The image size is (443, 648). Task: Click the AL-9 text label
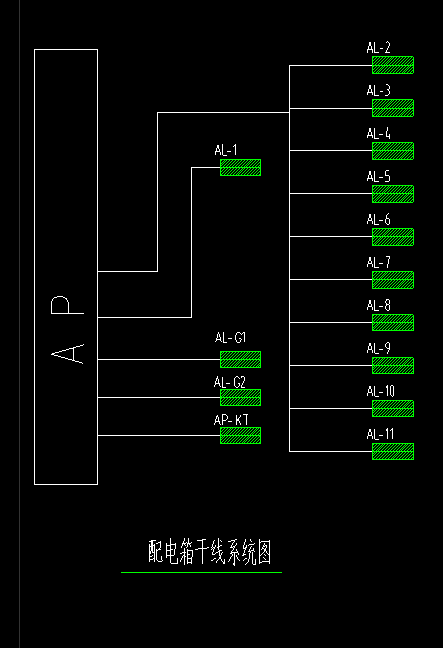click(378, 349)
